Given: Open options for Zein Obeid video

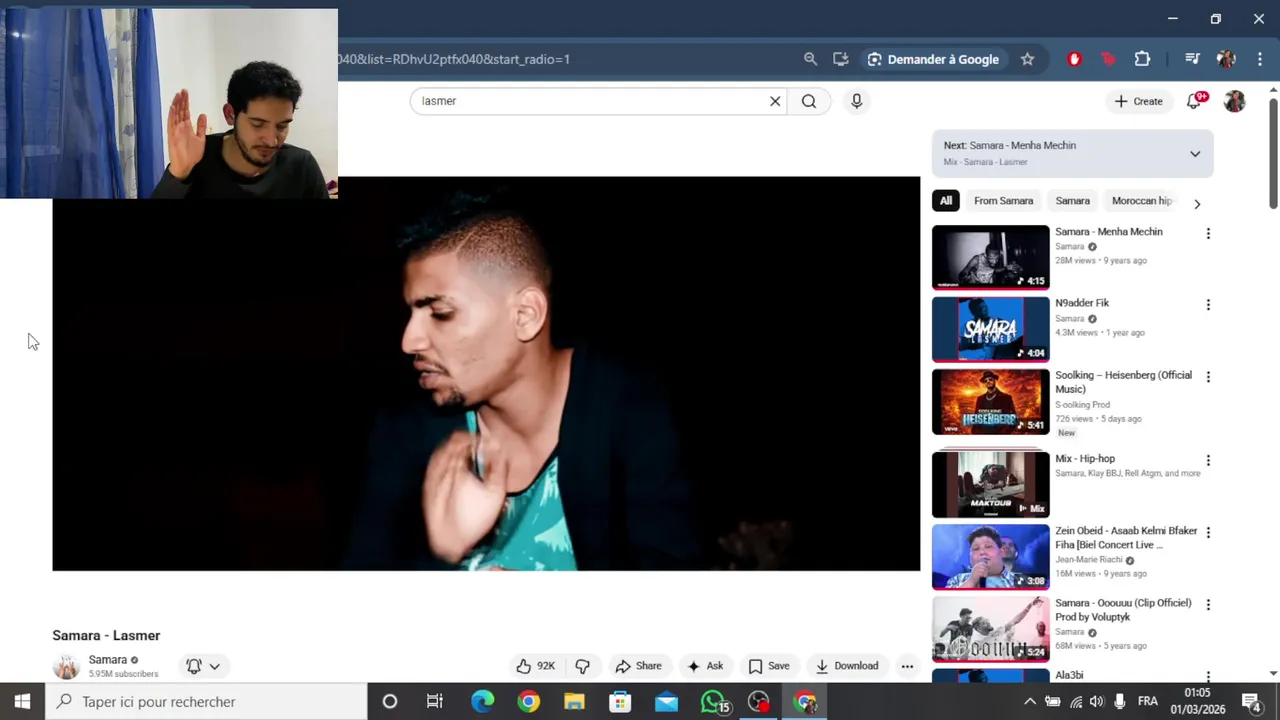Looking at the screenshot, I should (1208, 533).
